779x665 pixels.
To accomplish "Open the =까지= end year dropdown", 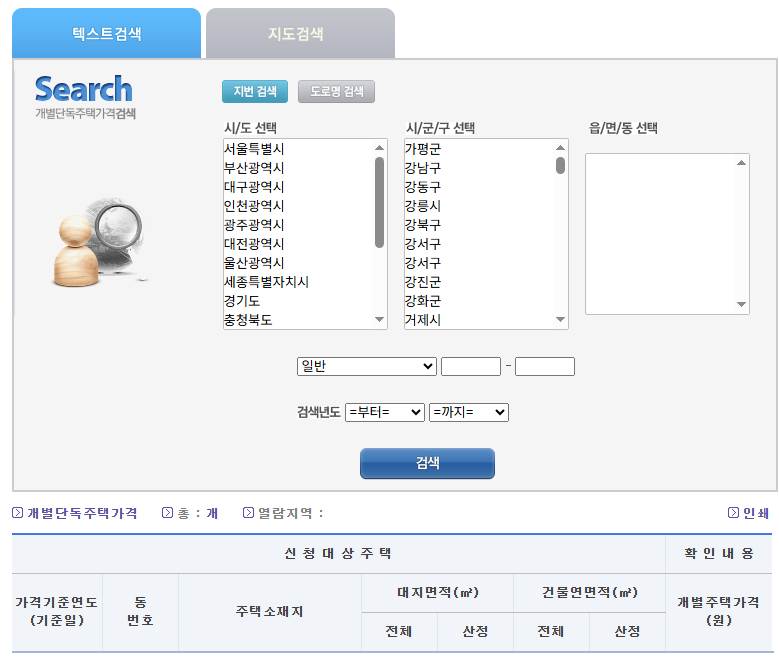I will (468, 412).
